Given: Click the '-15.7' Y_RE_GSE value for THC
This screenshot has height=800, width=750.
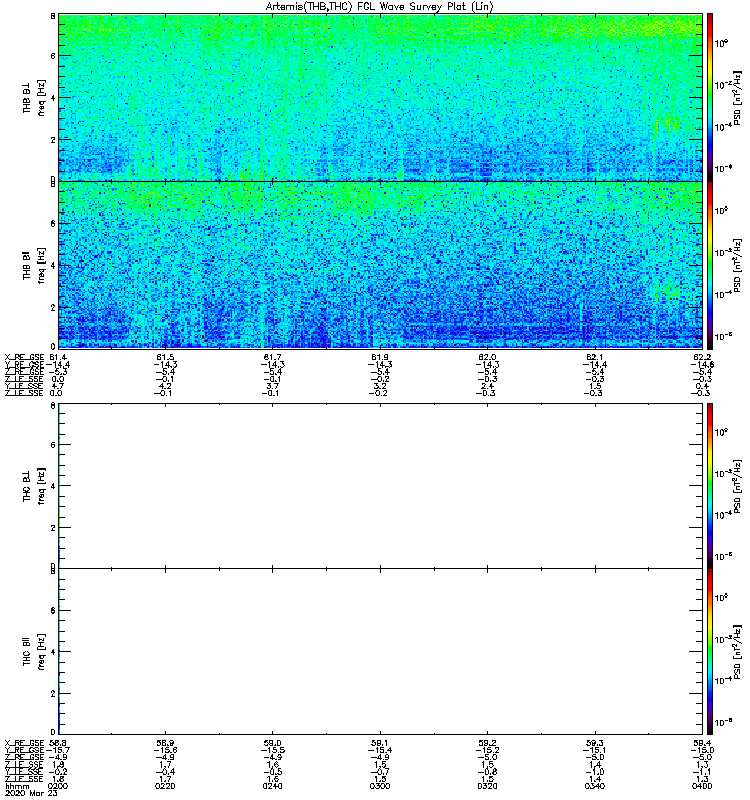Looking at the screenshot, I should (x=58, y=750).
